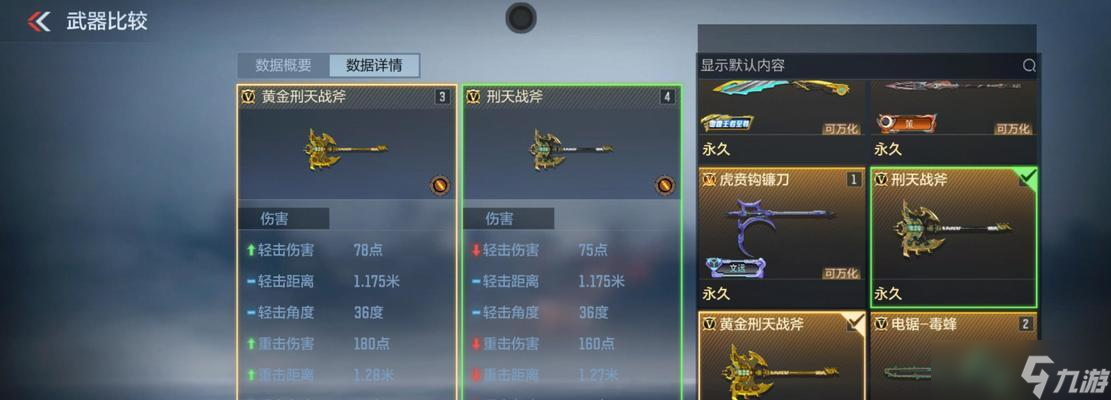Image resolution: width=1111 pixels, height=400 pixels.
Task: Select 虎贲钩镰刀 for comparison
Action: click(782, 237)
